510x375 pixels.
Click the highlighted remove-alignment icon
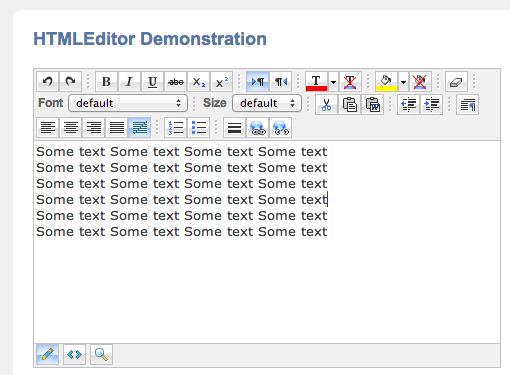coord(140,127)
